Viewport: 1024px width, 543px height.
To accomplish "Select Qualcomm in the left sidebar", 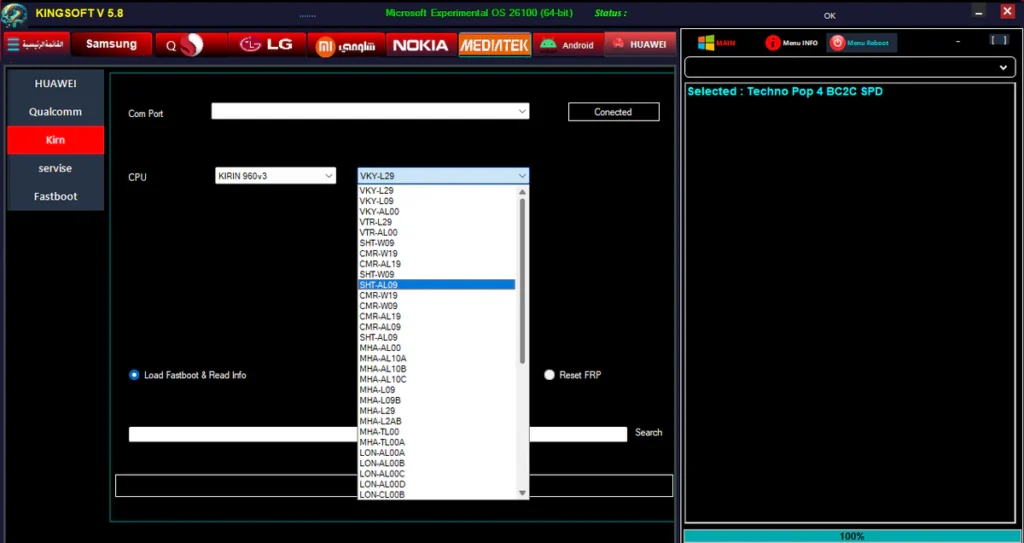I will pos(56,112).
